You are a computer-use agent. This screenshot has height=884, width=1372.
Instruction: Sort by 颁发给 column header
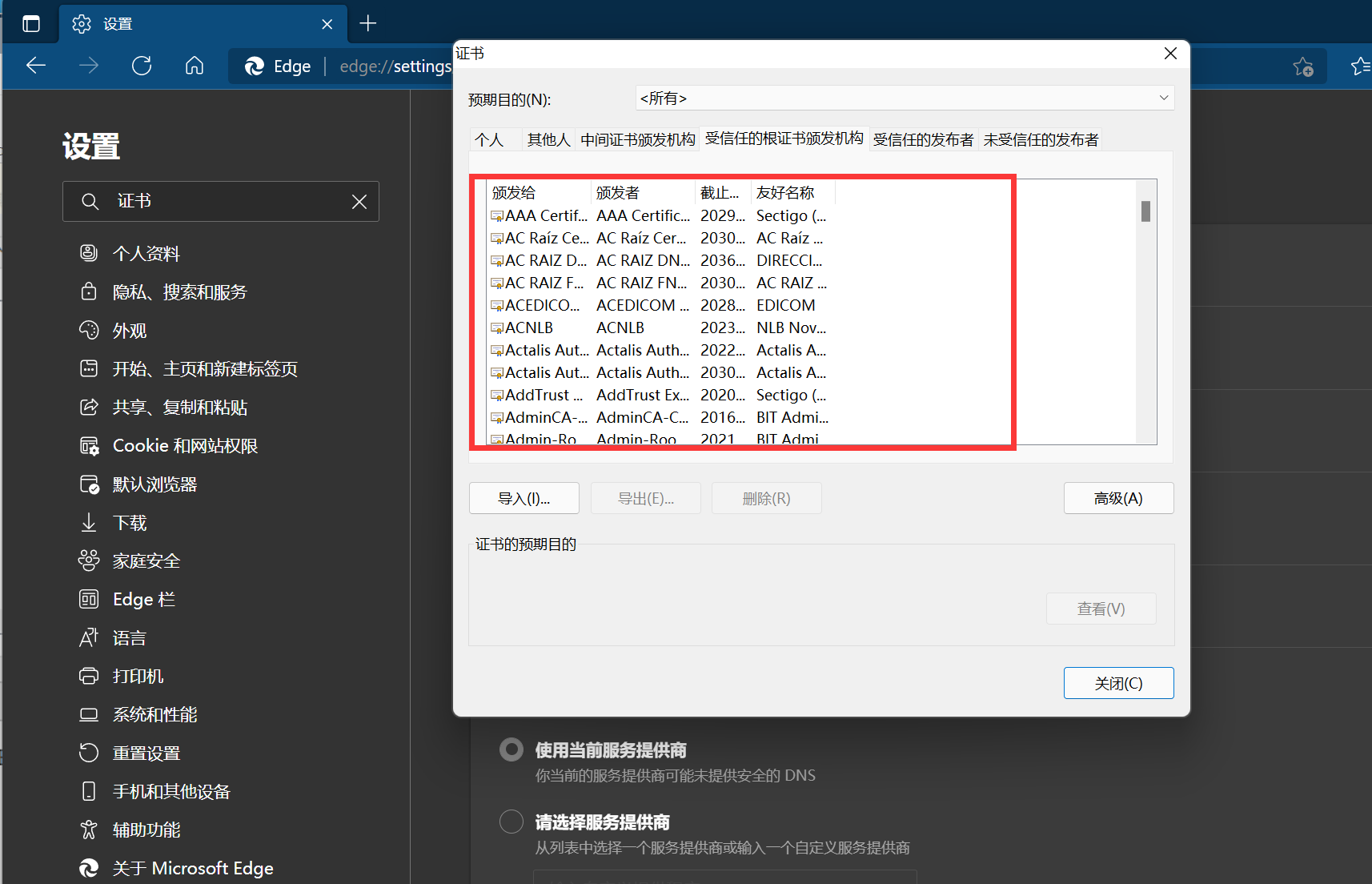pos(539,193)
